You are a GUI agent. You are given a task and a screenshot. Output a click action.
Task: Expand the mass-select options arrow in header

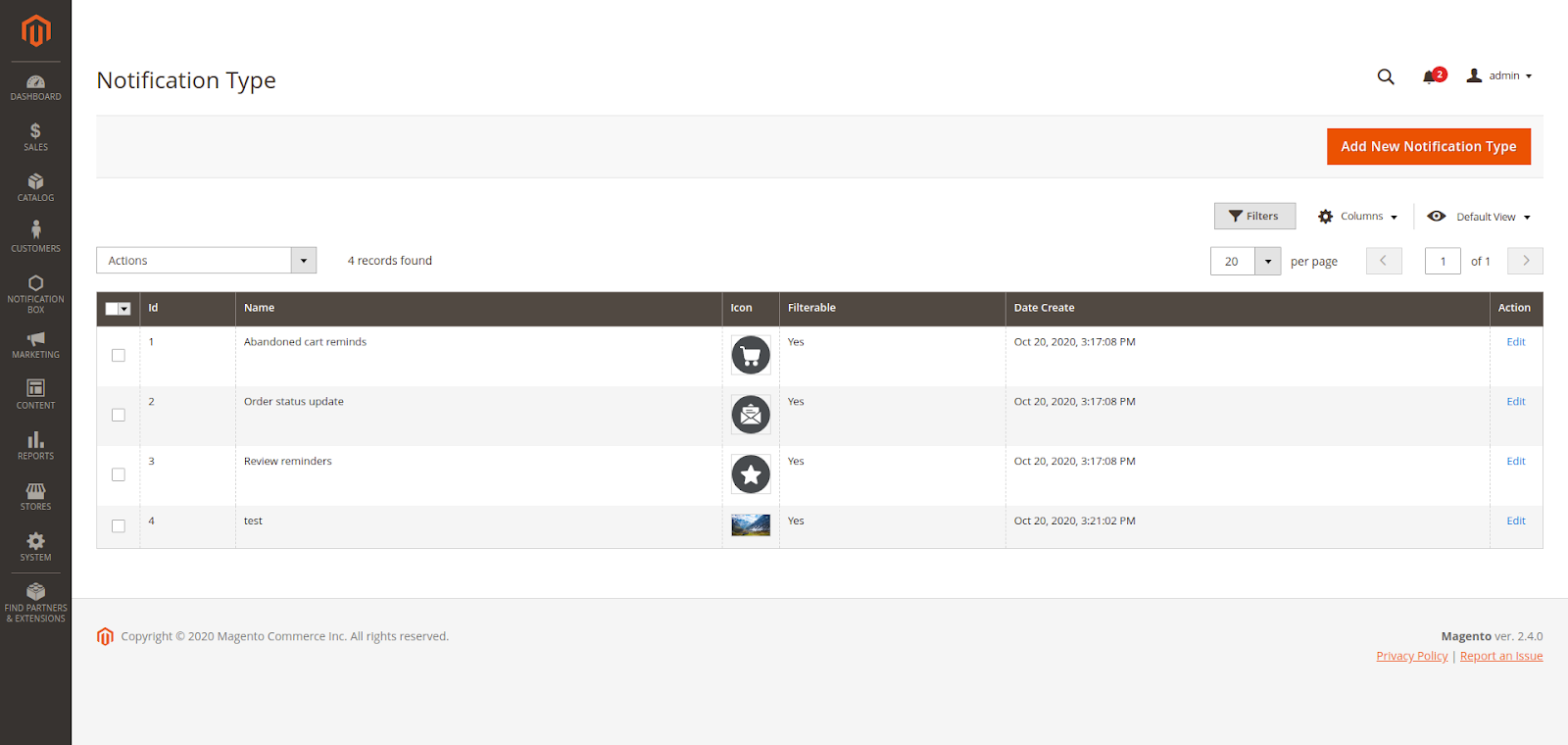pos(124,309)
